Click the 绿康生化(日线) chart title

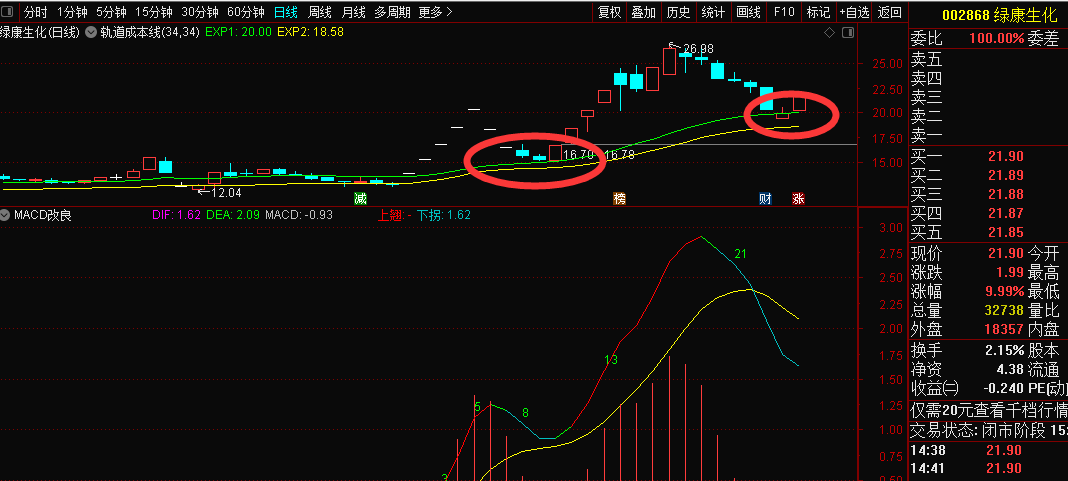click(x=40, y=32)
